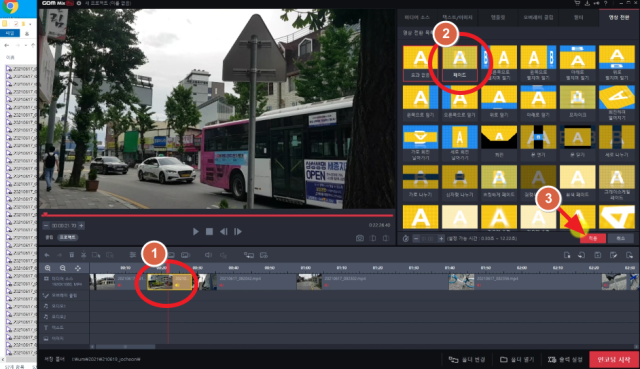Play the preview video
The height and width of the screenshot is (369, 640).
[196, 231]
